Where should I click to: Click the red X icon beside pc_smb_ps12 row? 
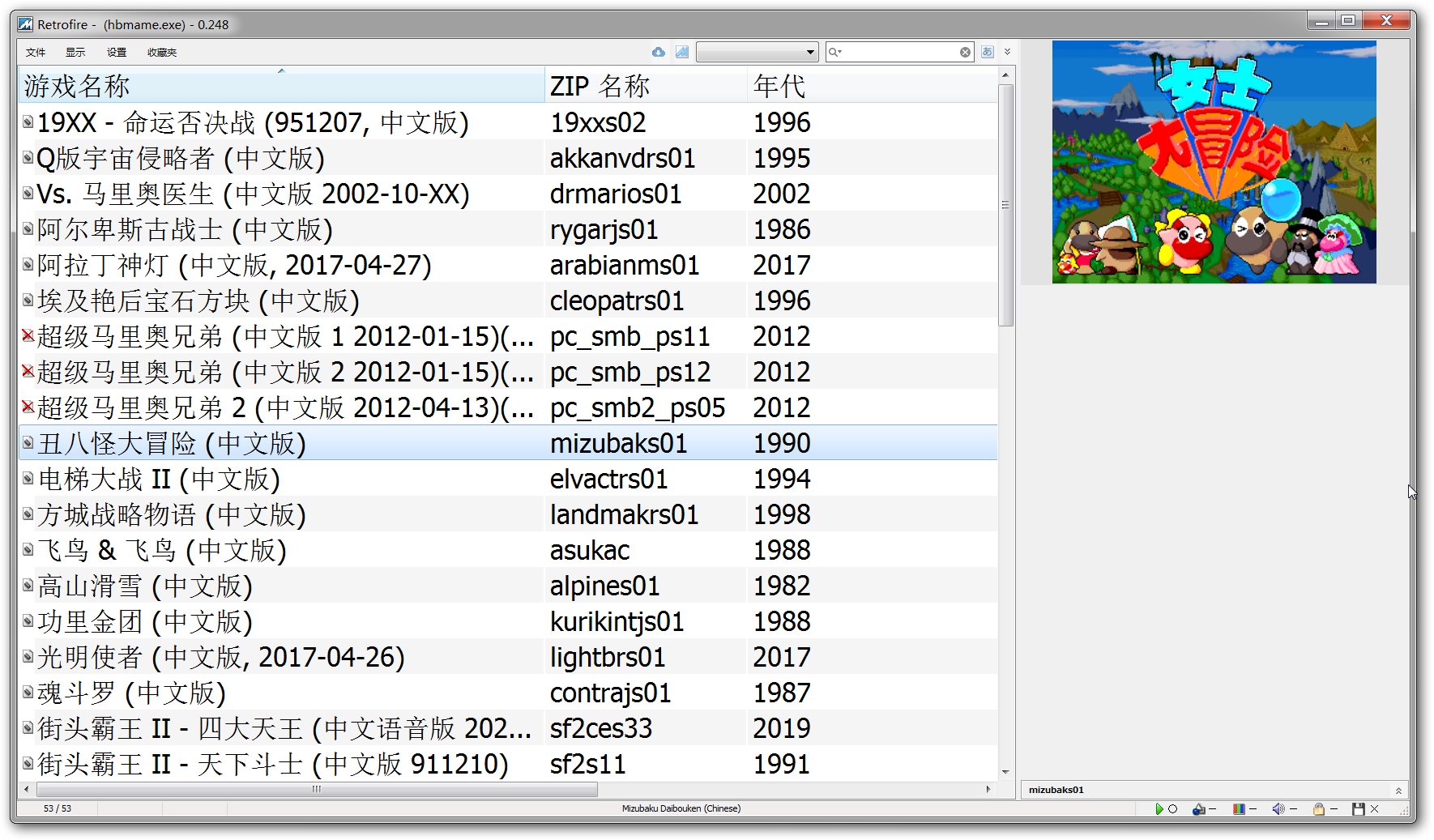click(28, 371)
